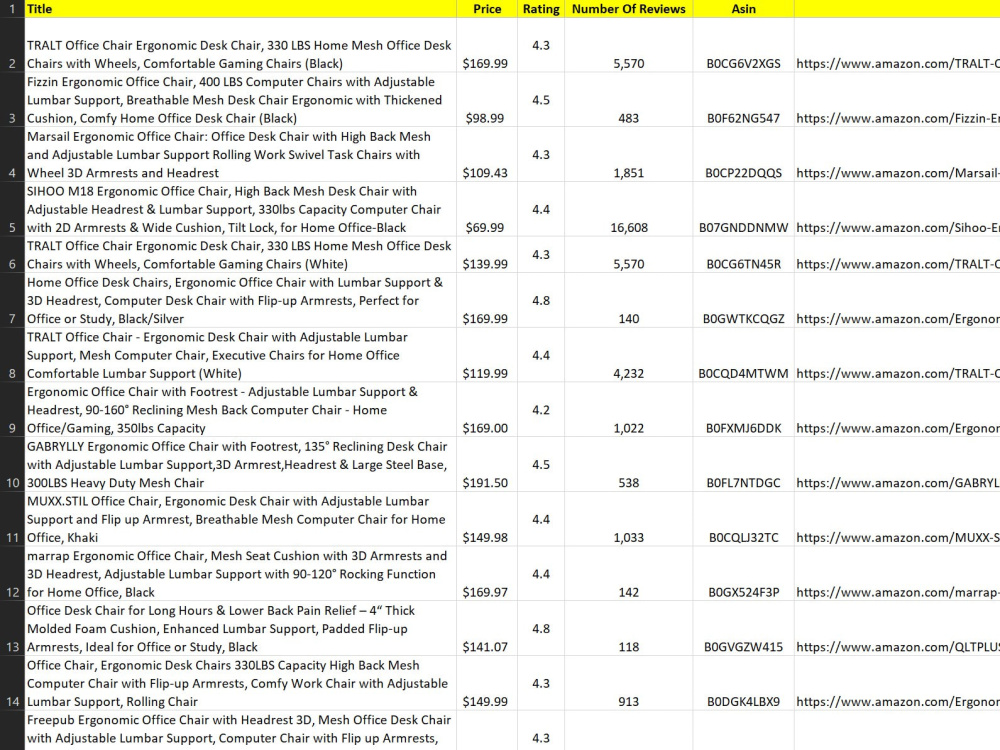Select row number 14 header
1000x750 pixels.
[x=12, y=683]
